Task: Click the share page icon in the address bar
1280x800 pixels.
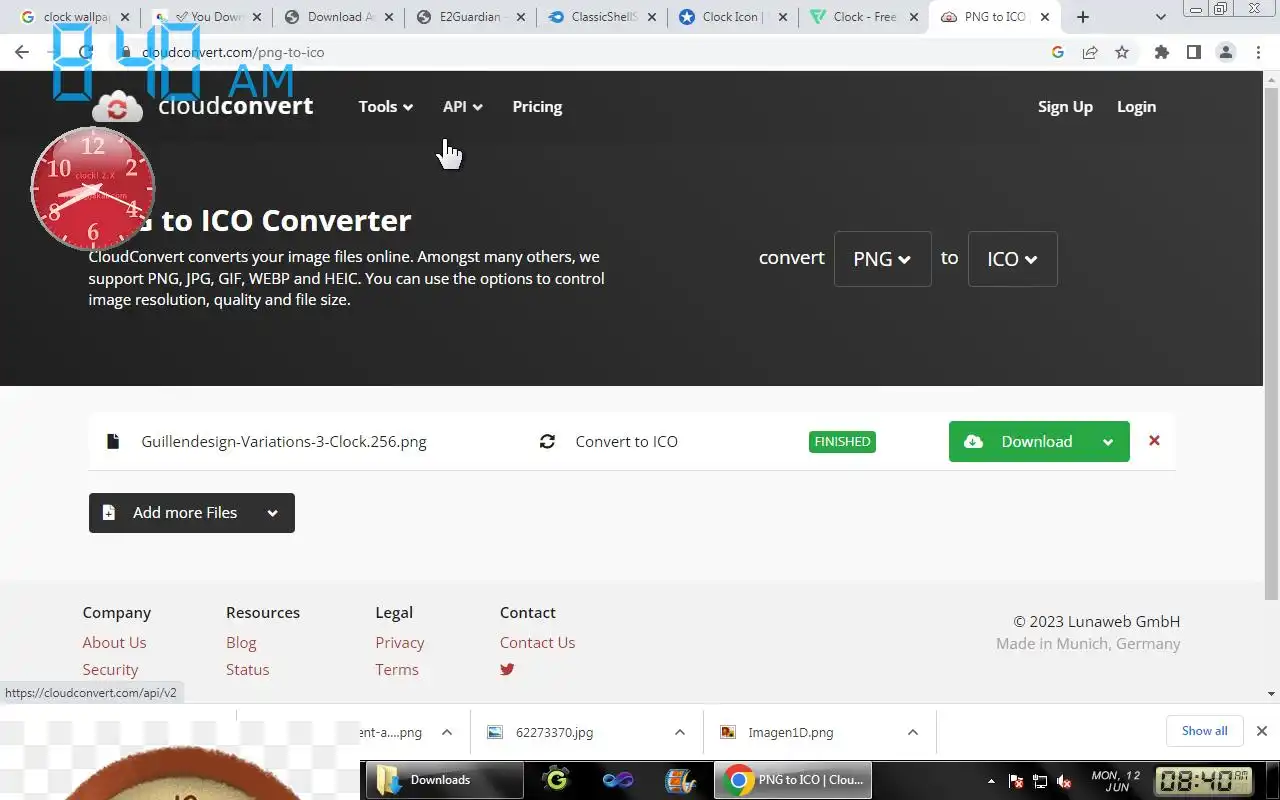Action: [x=1090, y=52]
